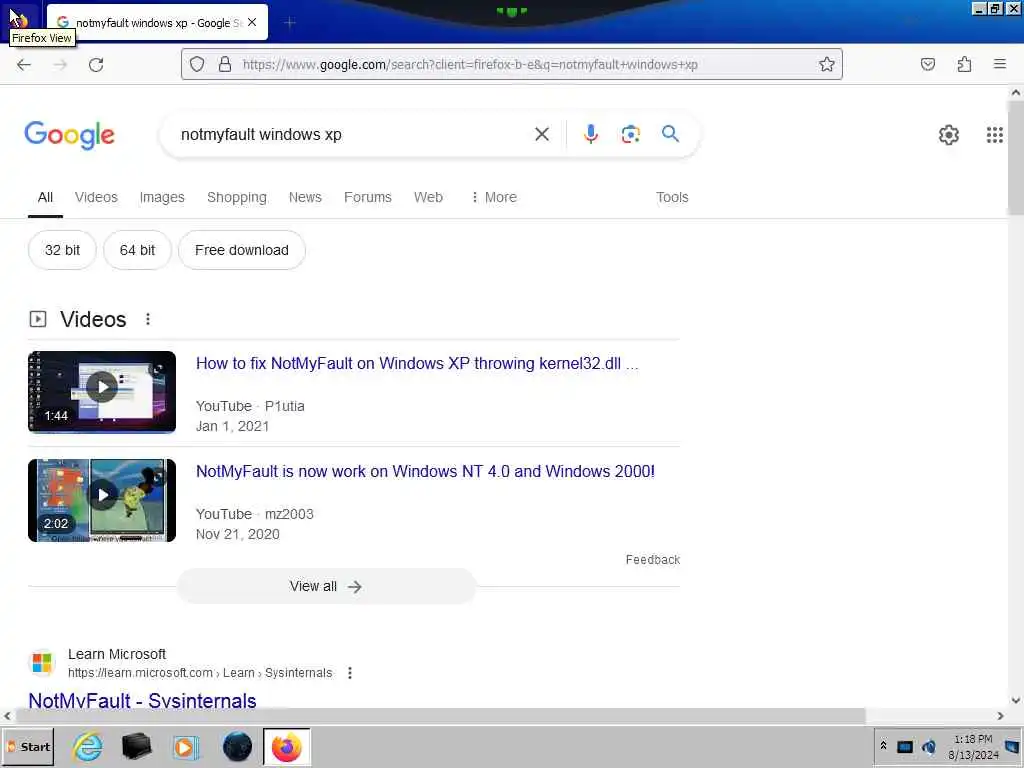Apply the 64 bit suggestion chip
The height and width of the screenshot is (768, 1024).
(137, 250)
